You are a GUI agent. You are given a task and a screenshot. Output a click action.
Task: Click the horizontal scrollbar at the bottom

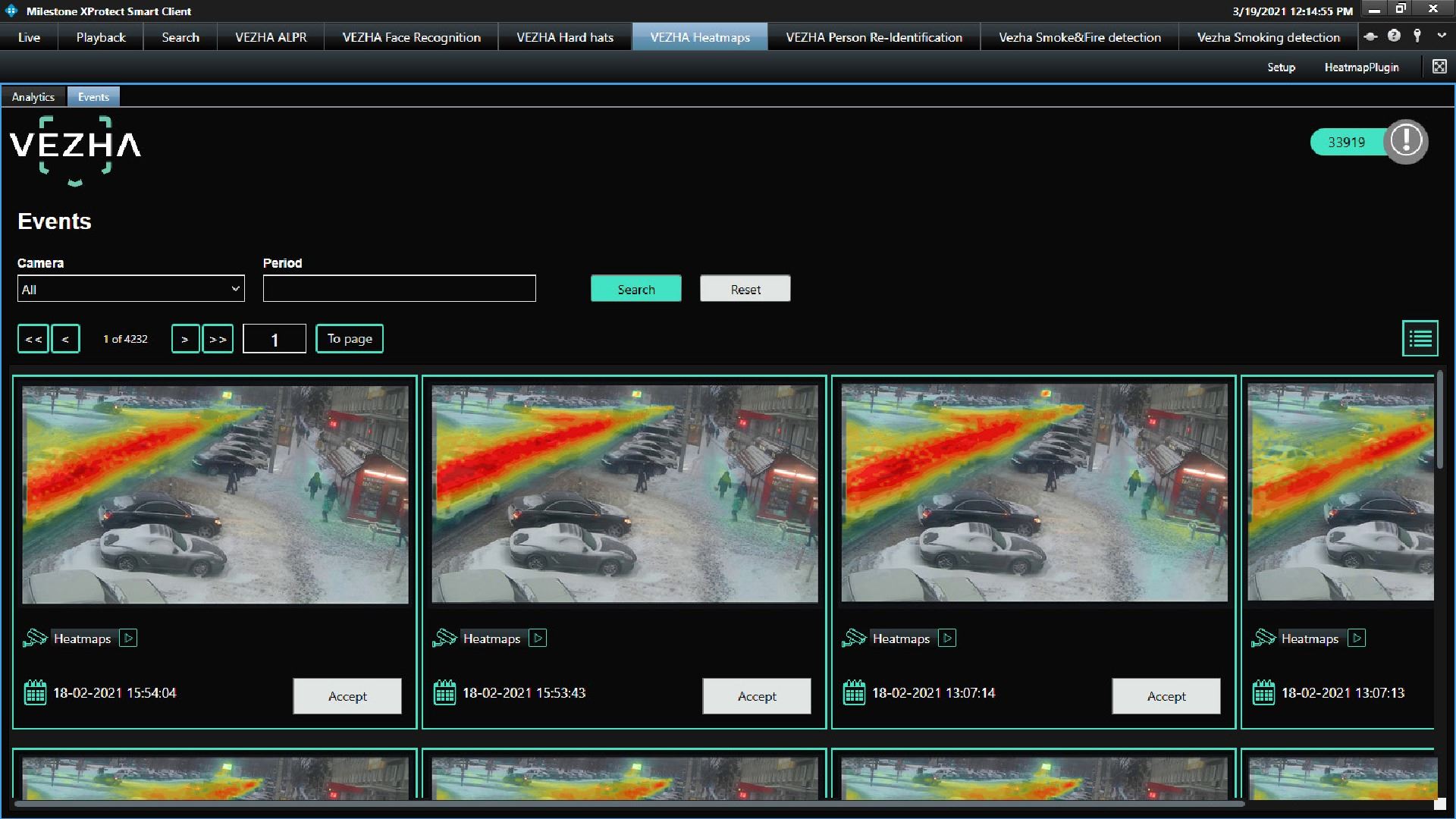[x=629, y=803]
